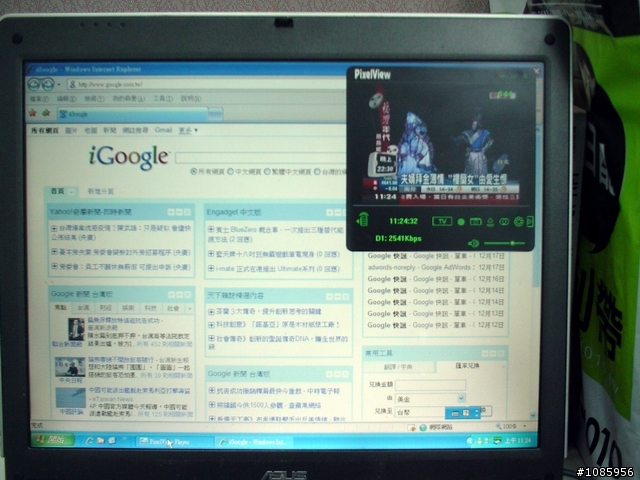Viewport: 640px width, 480px height.
Task: Open iGoogle Windows Internet Explorer taskbar button
Action: [x=253, y=442]
